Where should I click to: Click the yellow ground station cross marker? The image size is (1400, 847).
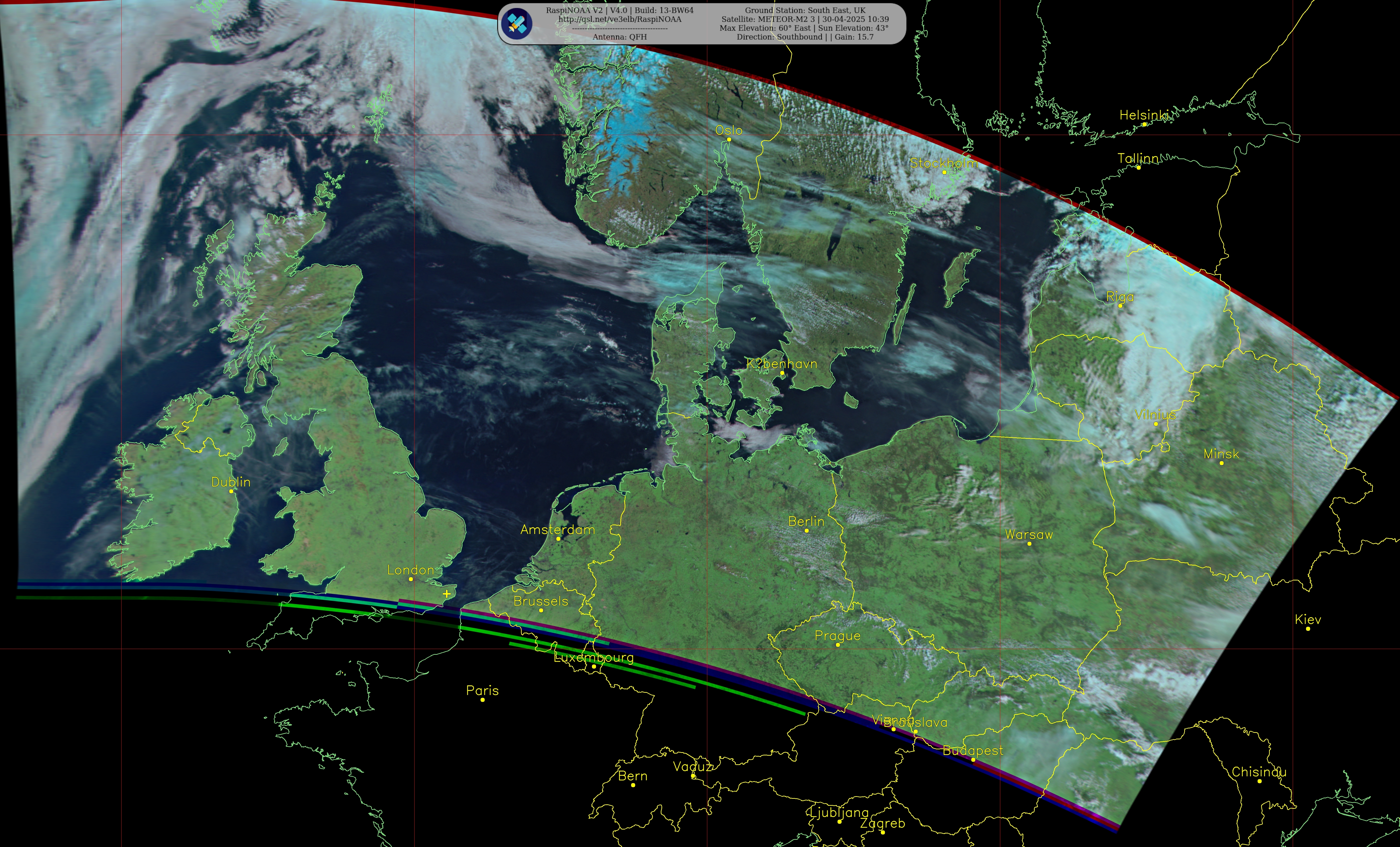point(447,594)
